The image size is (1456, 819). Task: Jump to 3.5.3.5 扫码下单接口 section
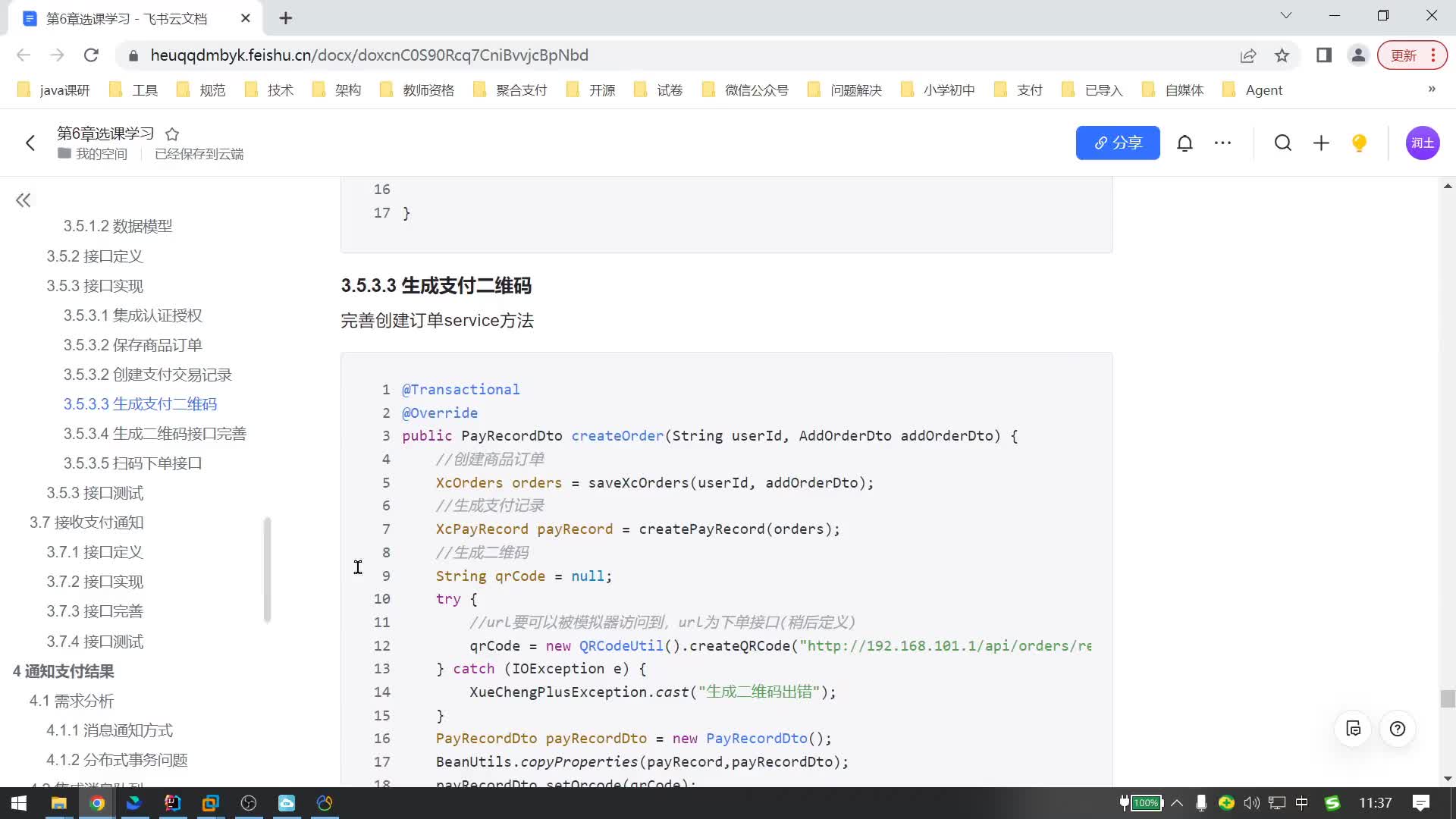tap(133, 463)
